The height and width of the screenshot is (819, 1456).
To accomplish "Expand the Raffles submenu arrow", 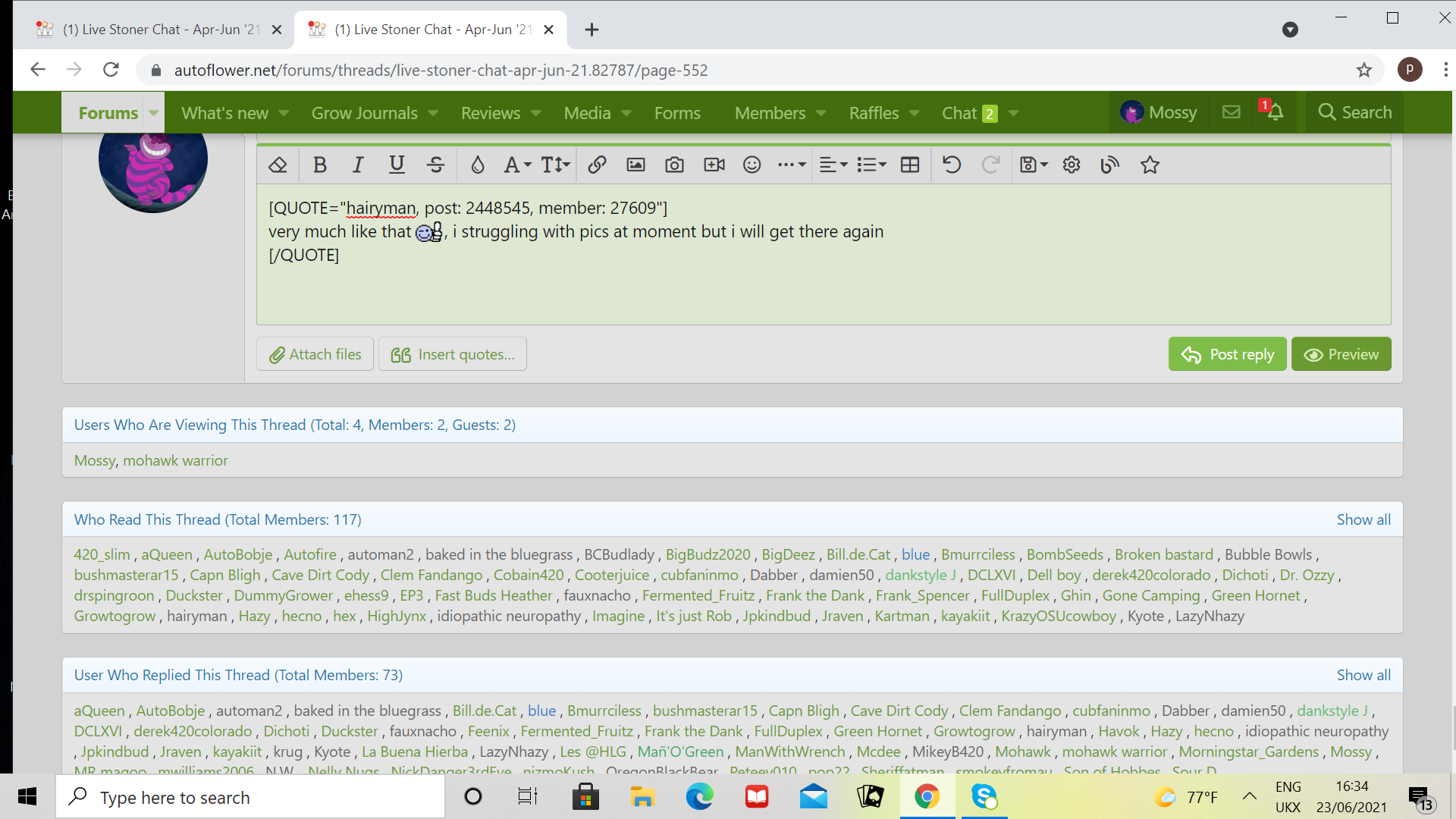I will pos(914,113).
